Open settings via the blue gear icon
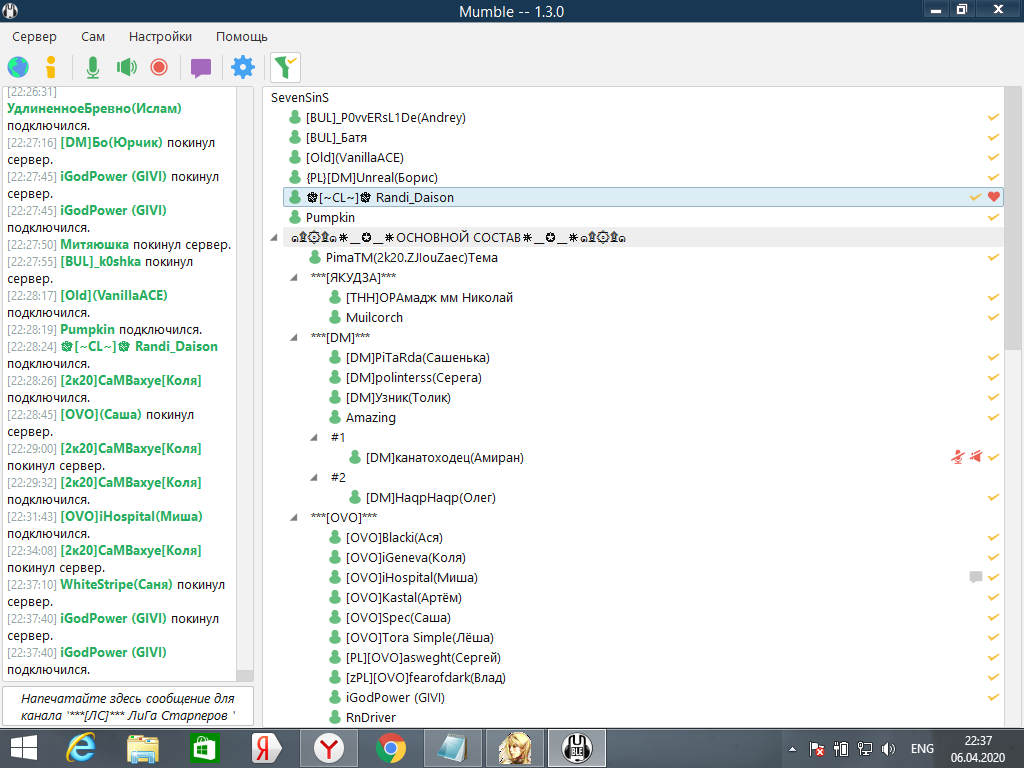Screen dimensions: 1024x768 243,67
